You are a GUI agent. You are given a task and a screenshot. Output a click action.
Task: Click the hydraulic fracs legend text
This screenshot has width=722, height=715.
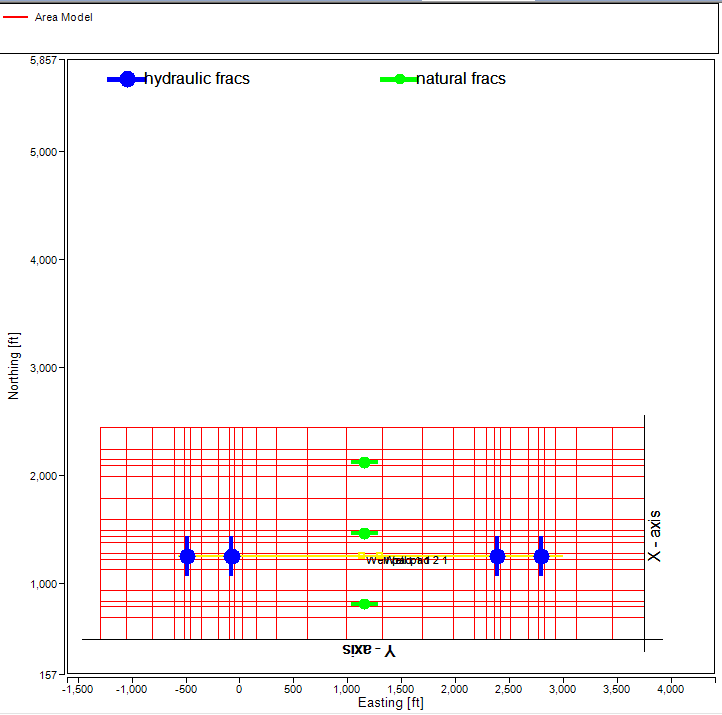click(x=197, y=79)
